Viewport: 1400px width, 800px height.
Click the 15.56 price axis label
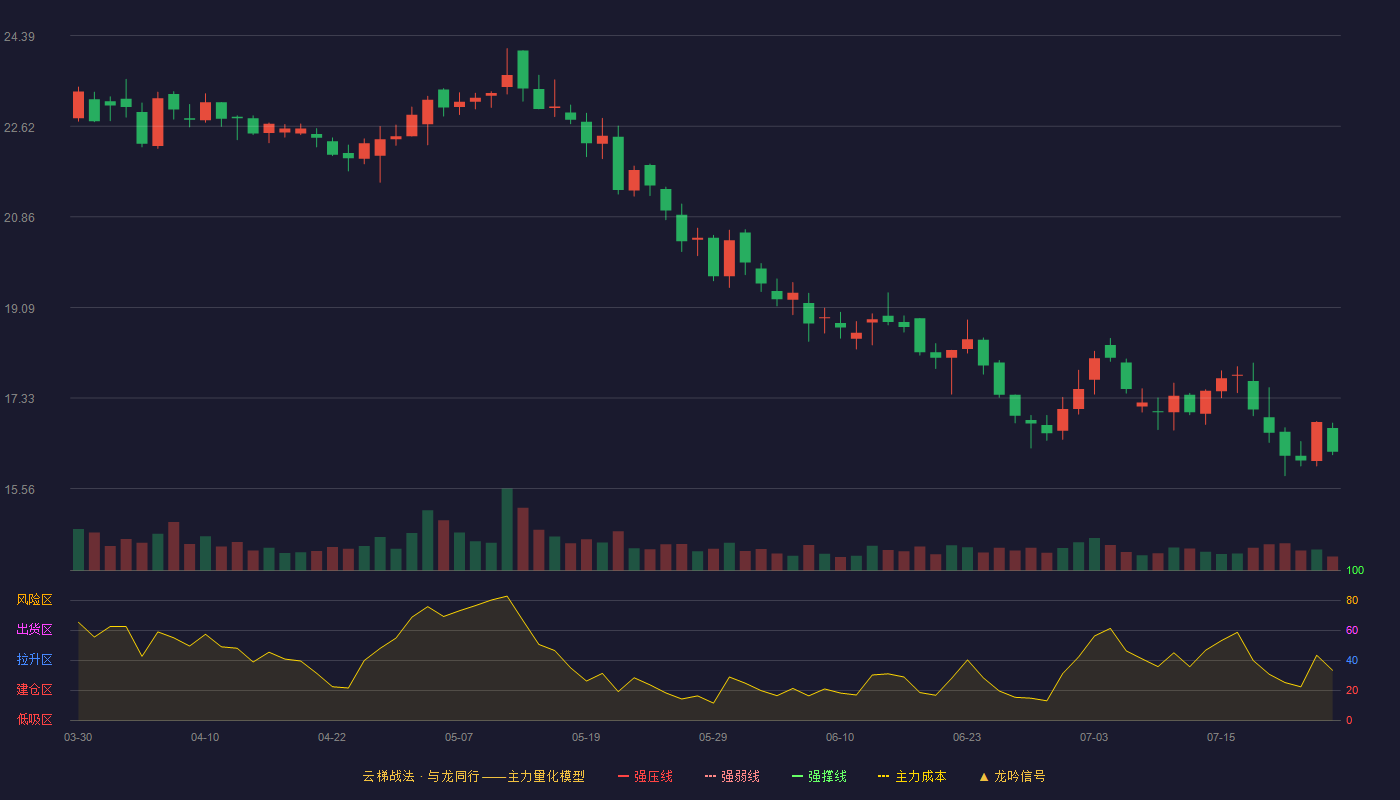pos(19,489)
